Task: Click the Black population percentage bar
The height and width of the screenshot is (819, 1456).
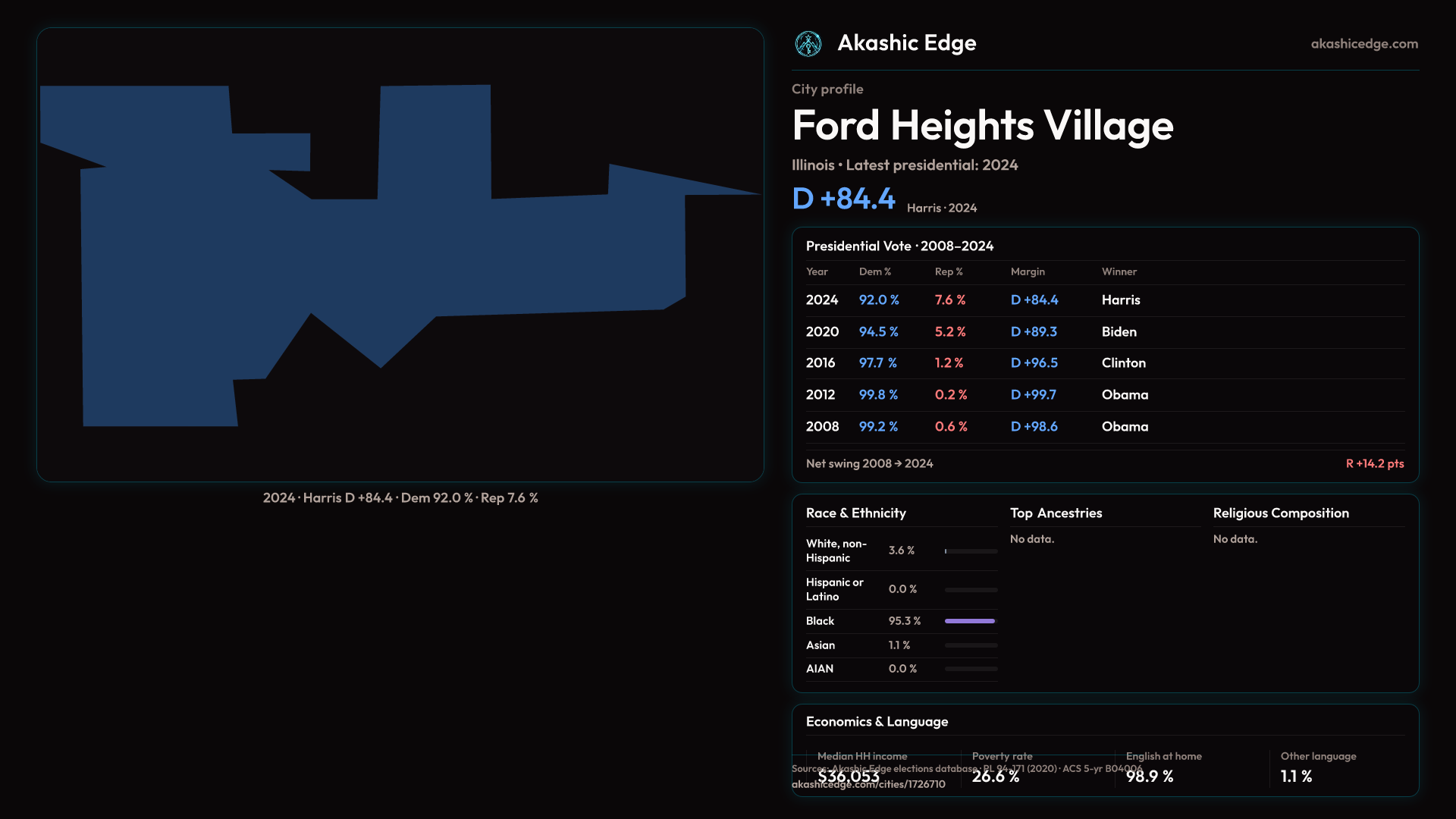Action: point(970,621)
